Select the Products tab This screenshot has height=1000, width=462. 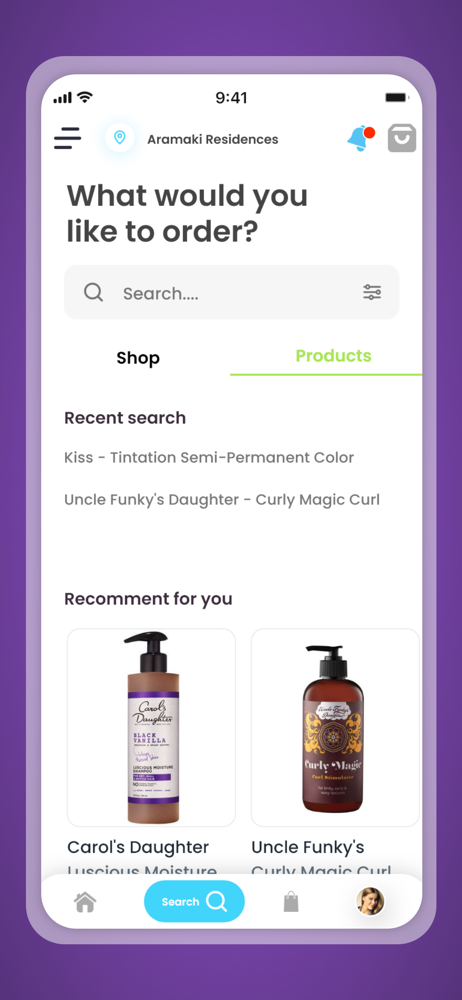(333, 356)
